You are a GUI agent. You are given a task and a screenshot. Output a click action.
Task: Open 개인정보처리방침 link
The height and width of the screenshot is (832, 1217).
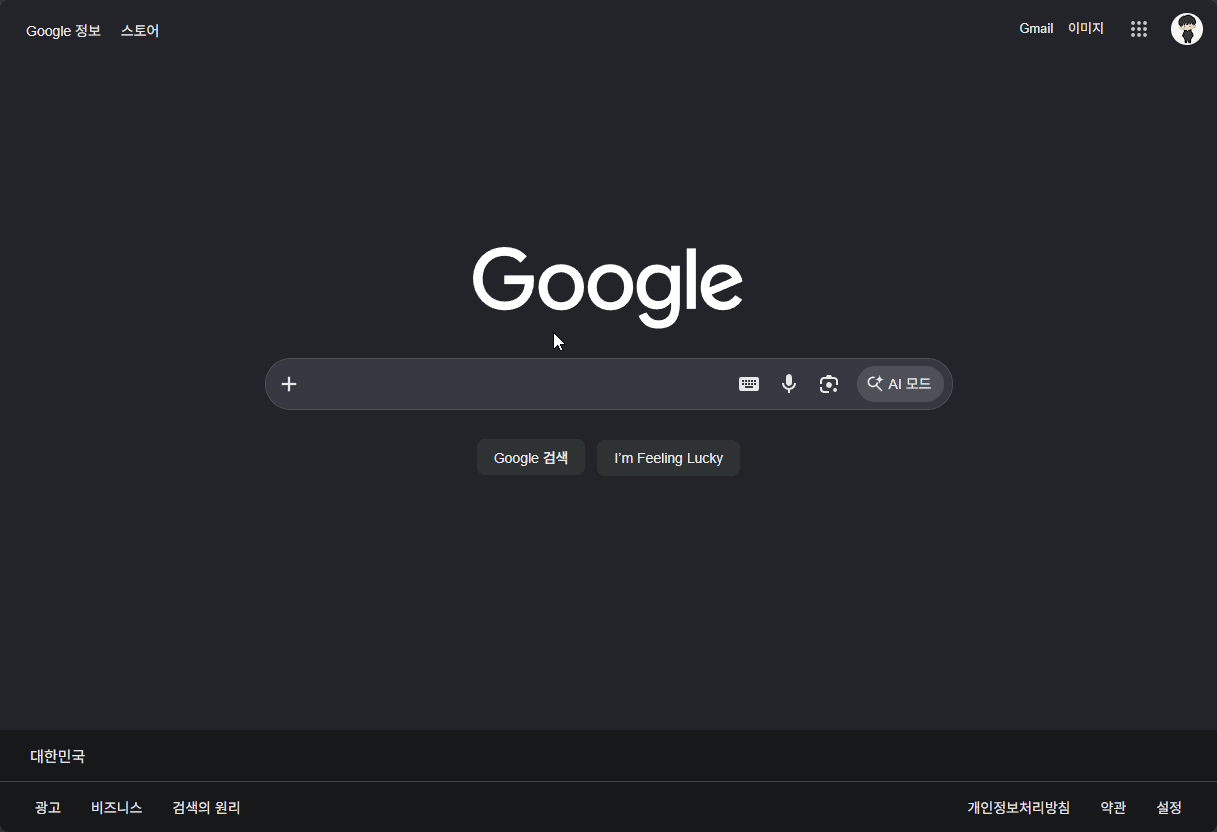pyautogui.click(x=1018, y=807)
